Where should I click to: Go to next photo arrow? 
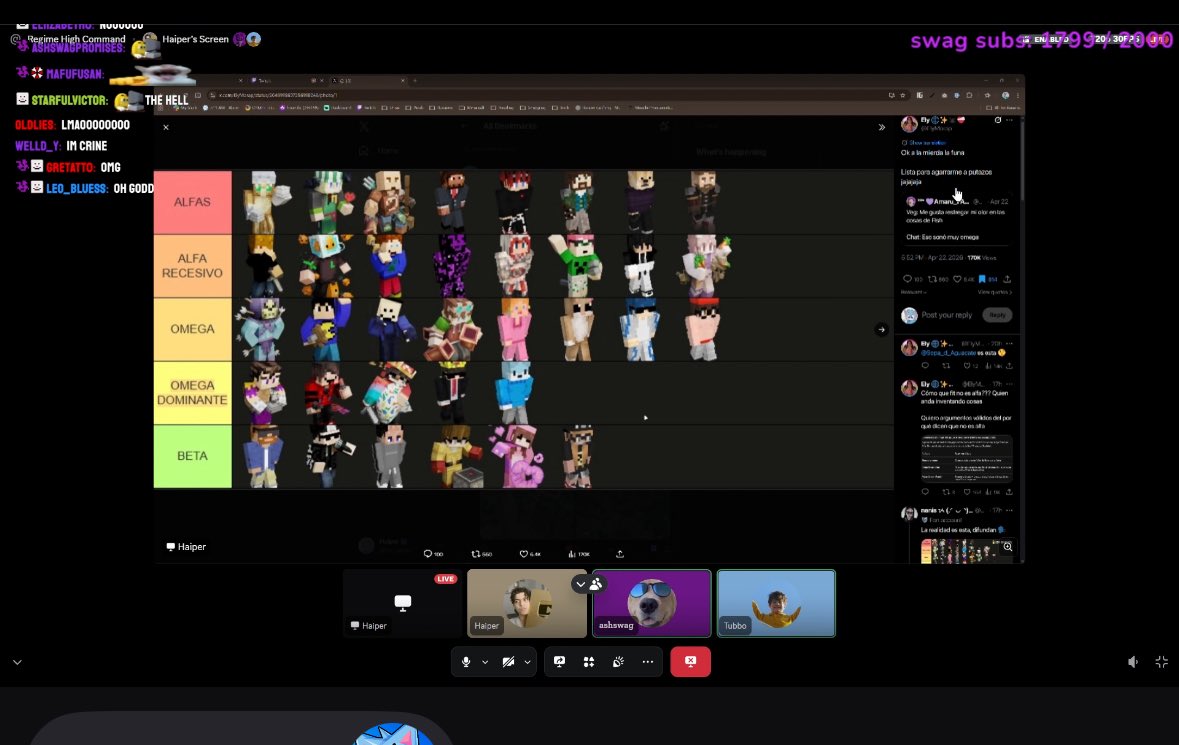[x=881, y=329]
